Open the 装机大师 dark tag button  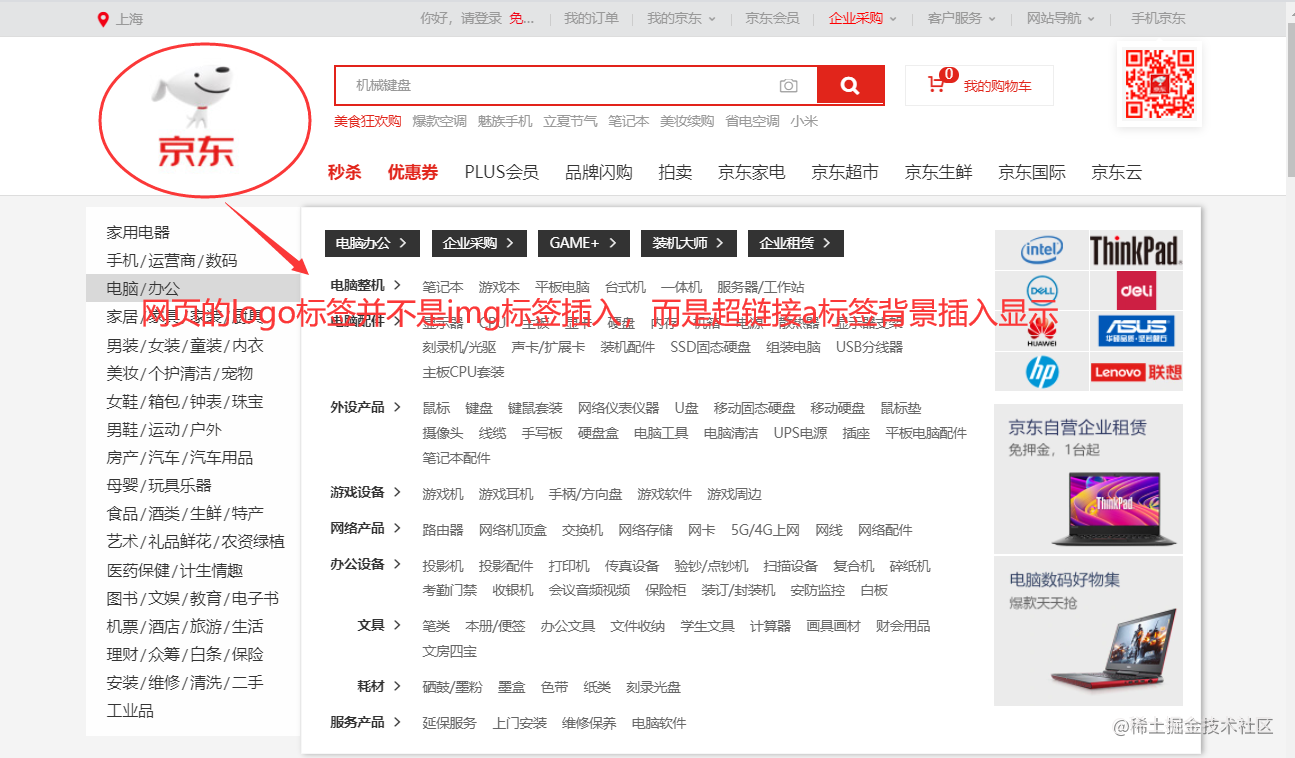pyautogui.click(x=688, y=243)
